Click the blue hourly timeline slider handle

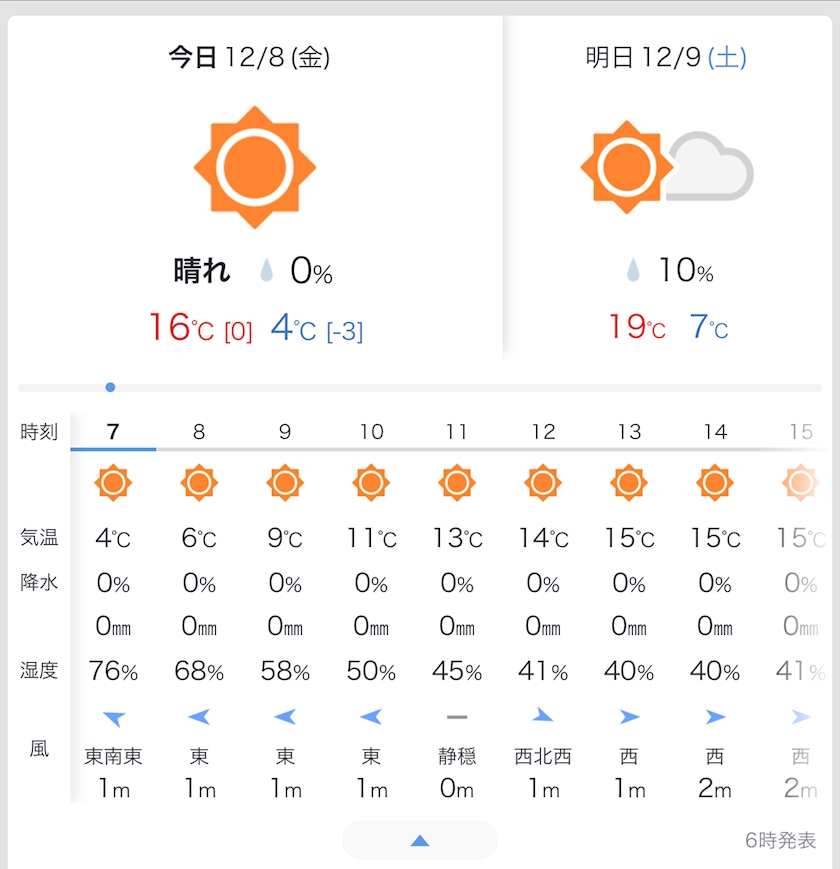pos(110,387)
